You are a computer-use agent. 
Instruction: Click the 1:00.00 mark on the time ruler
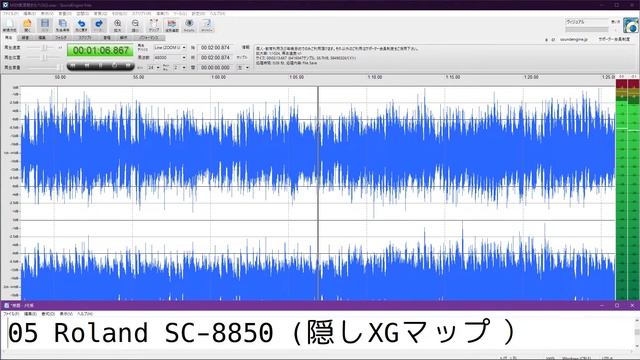pos(218,77)
